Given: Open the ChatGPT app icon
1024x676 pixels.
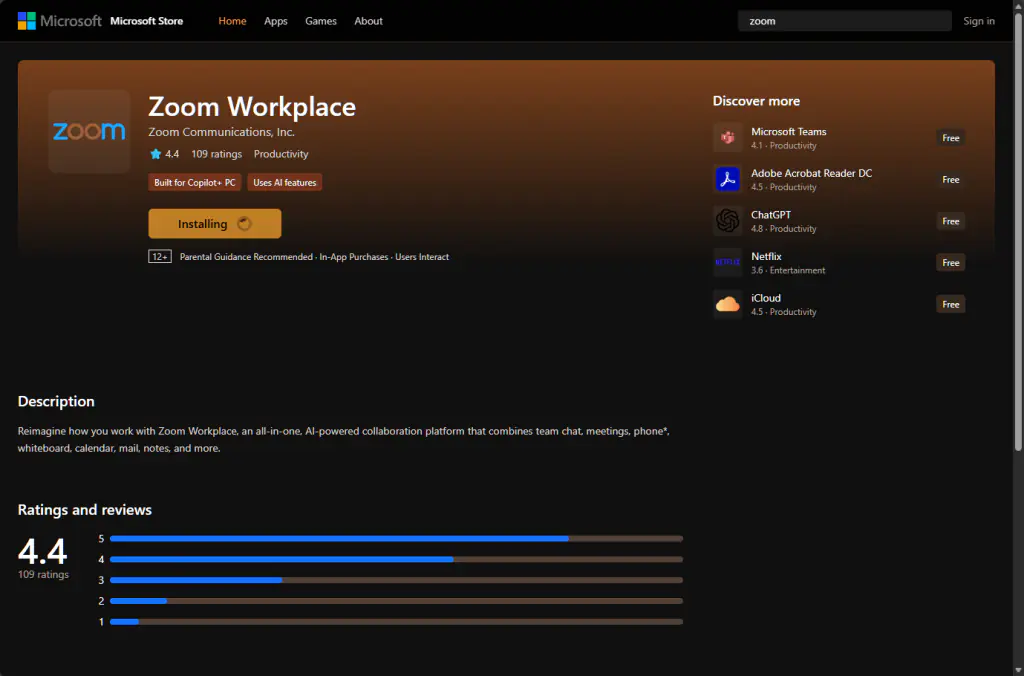Looking at the screenshot, I should (727, 221).
